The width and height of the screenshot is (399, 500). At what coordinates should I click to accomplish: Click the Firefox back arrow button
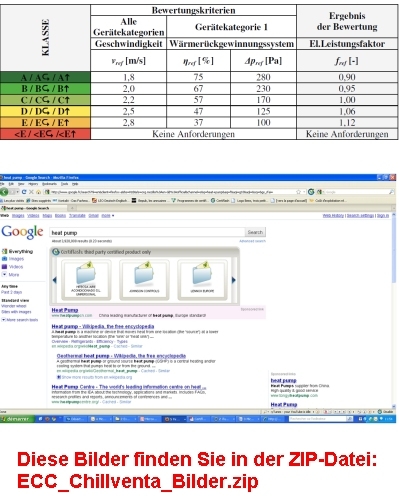4,192
